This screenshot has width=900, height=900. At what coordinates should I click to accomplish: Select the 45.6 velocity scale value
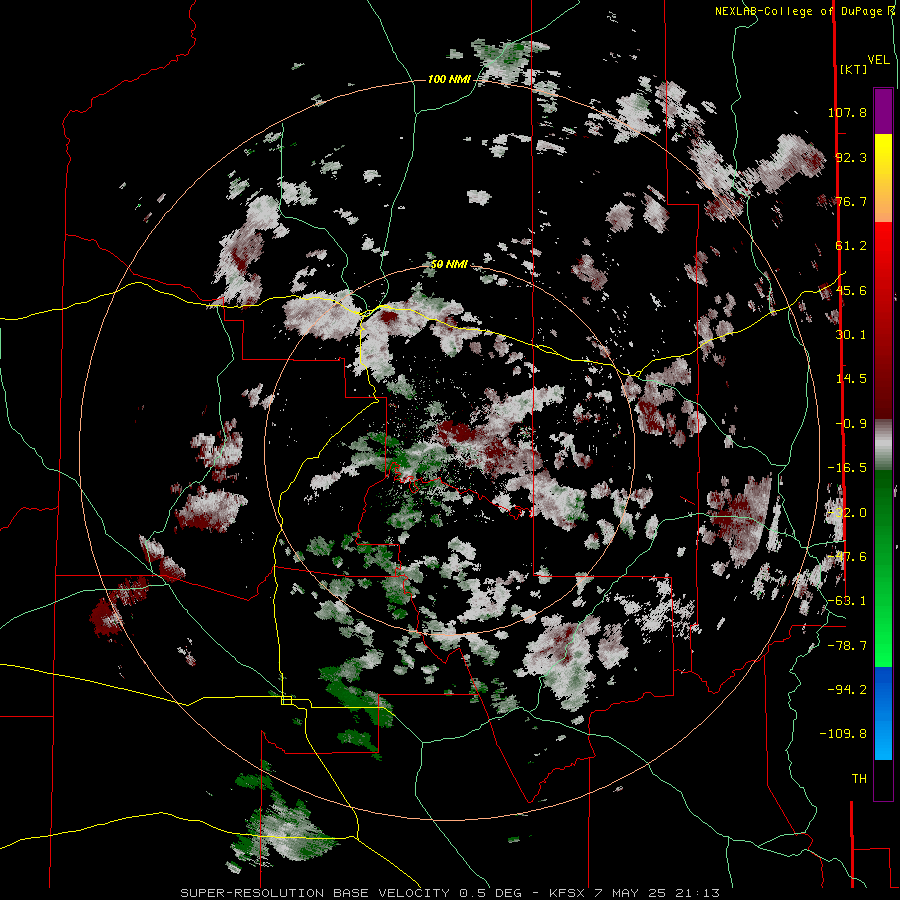click(851, 290)
